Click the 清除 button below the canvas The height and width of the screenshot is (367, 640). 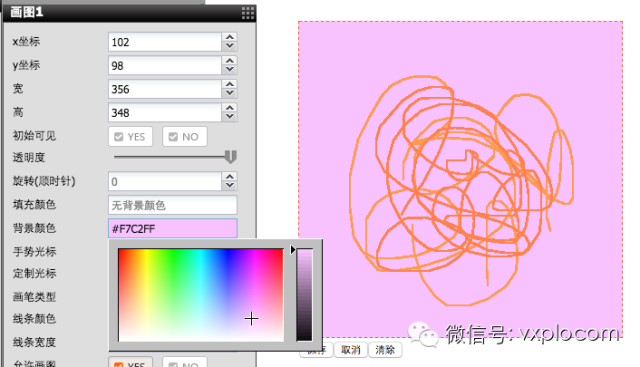(385, 350)
